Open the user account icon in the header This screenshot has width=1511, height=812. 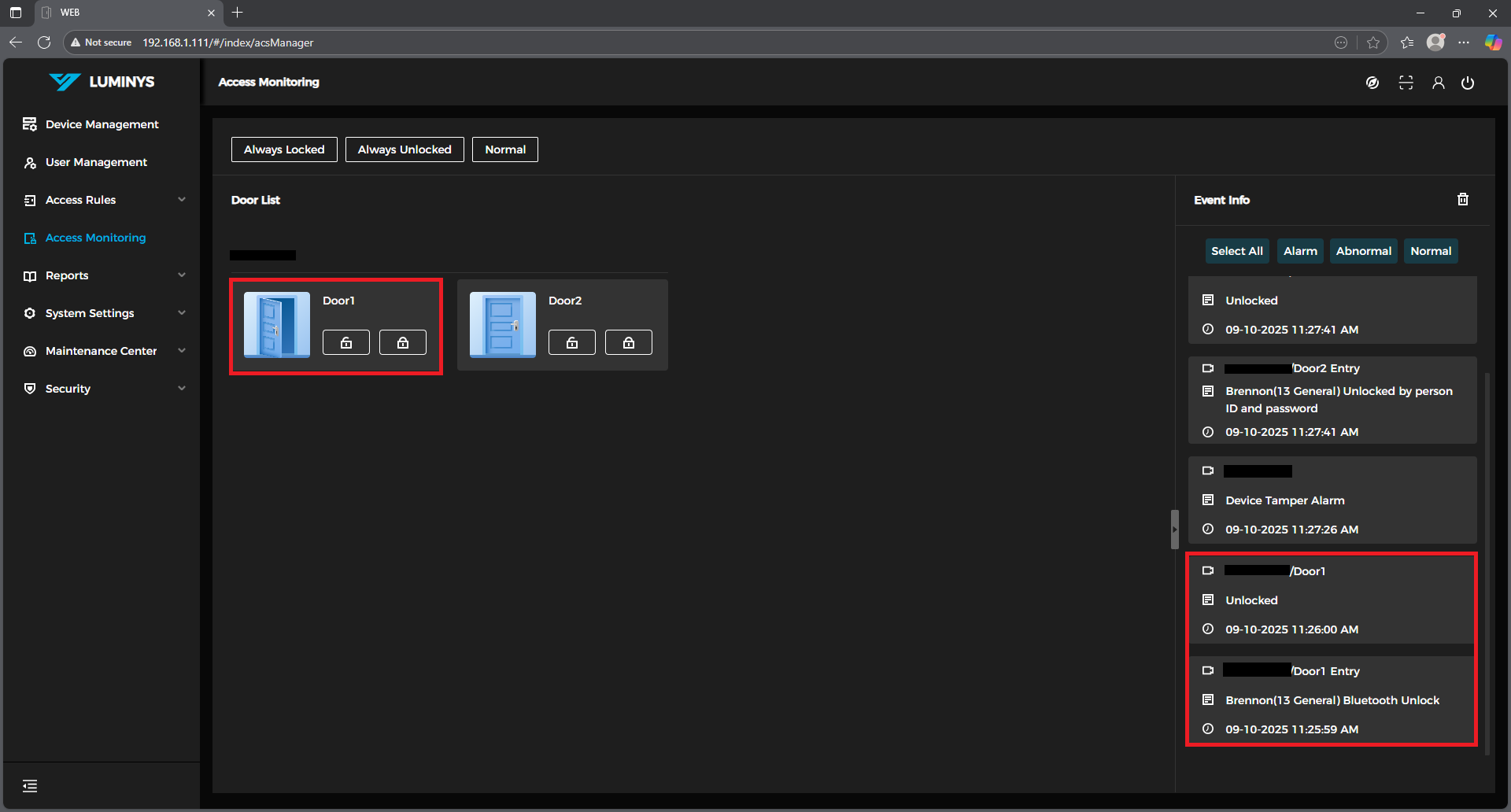tap(1438, 83)
